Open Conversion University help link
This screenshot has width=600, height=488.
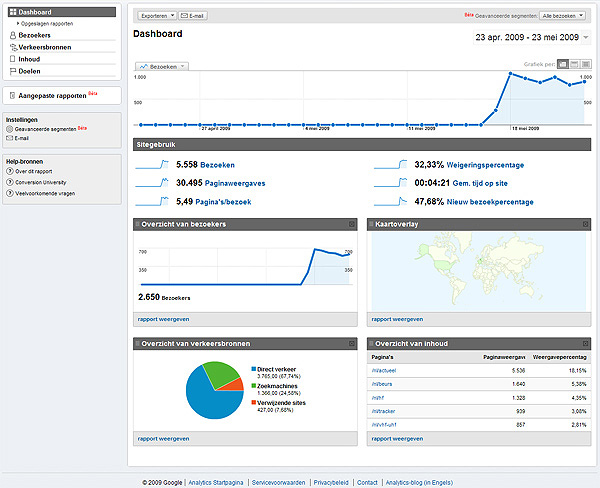coord(41,183)
